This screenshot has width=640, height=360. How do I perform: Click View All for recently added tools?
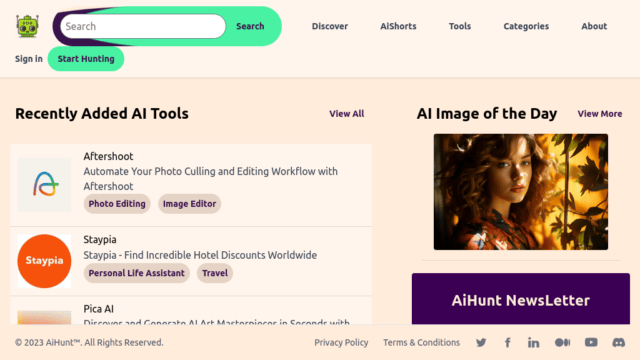[347, 114]
